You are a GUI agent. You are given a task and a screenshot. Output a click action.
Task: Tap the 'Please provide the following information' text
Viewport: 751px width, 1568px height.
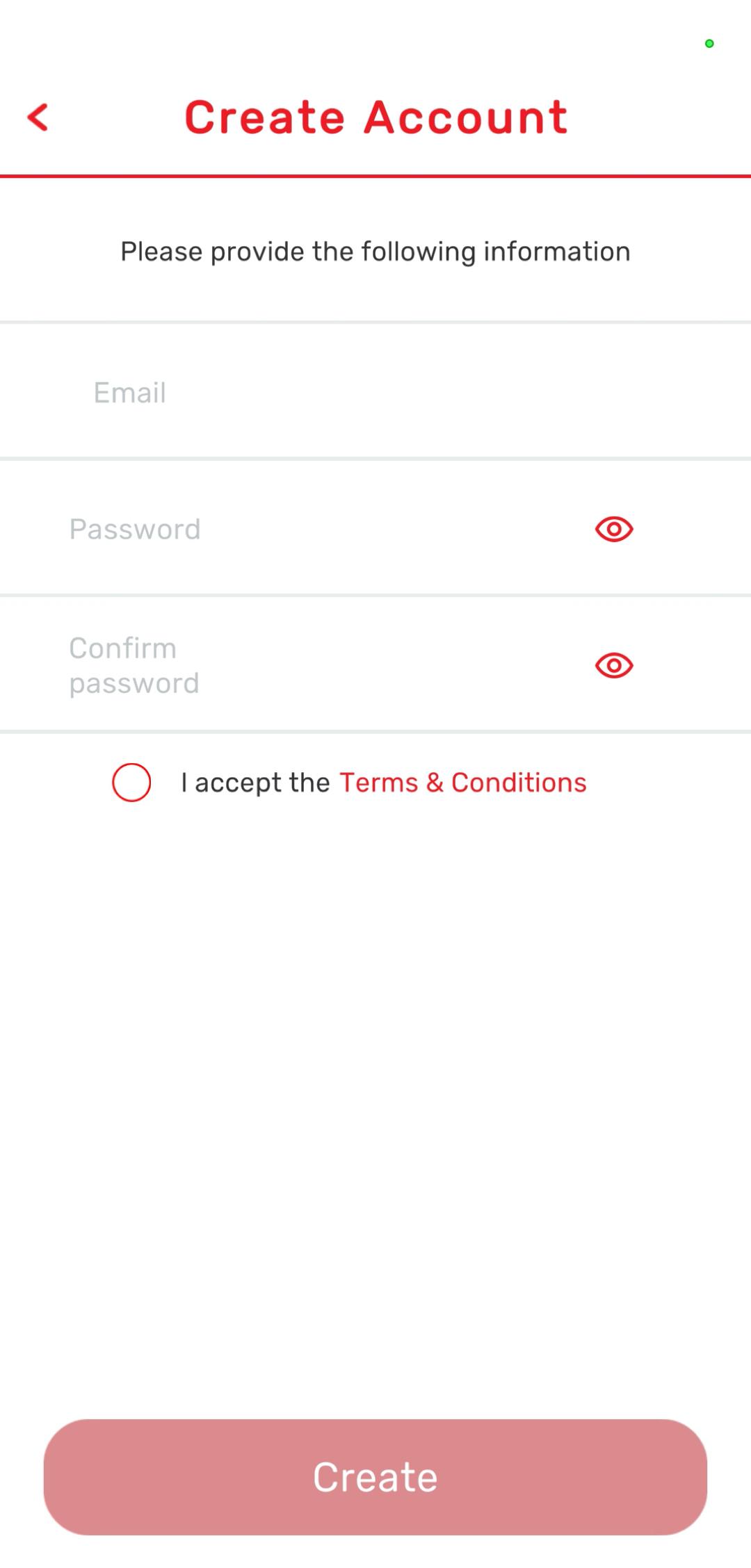375,252
